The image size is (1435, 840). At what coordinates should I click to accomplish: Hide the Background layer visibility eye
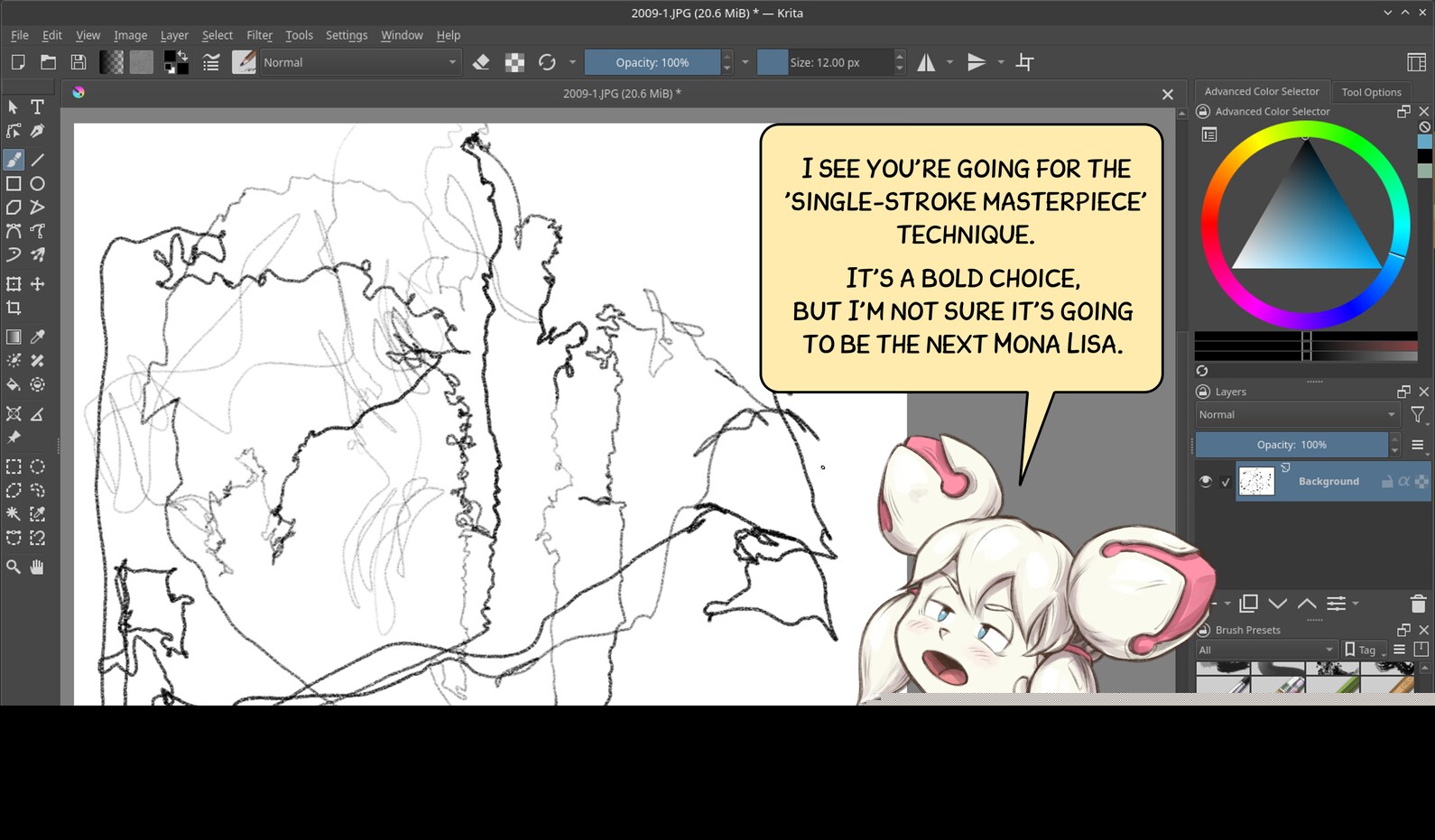pos(1205,481)
